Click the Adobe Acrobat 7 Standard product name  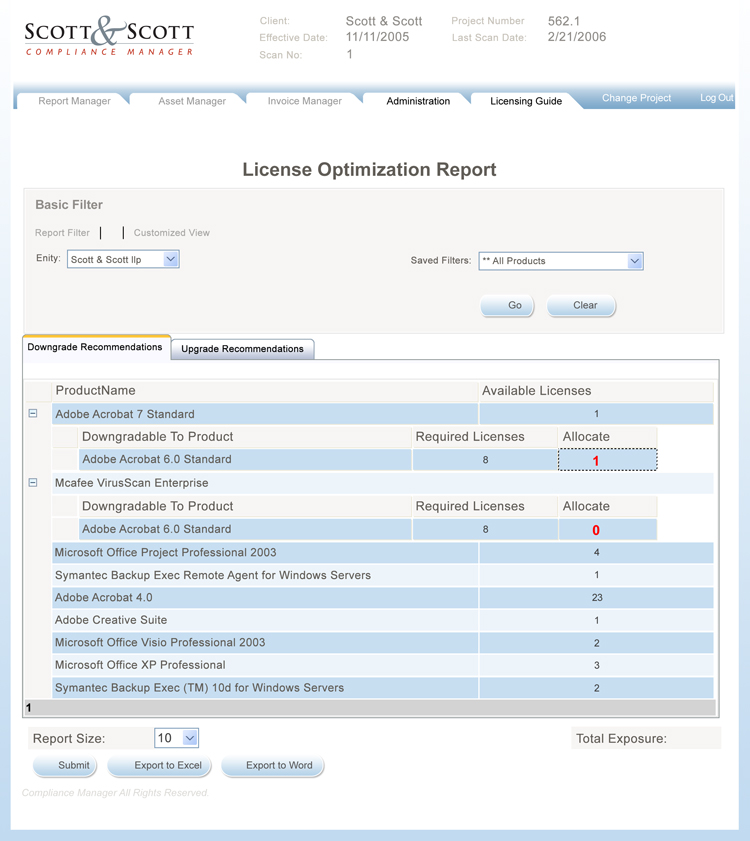point(125,414)
